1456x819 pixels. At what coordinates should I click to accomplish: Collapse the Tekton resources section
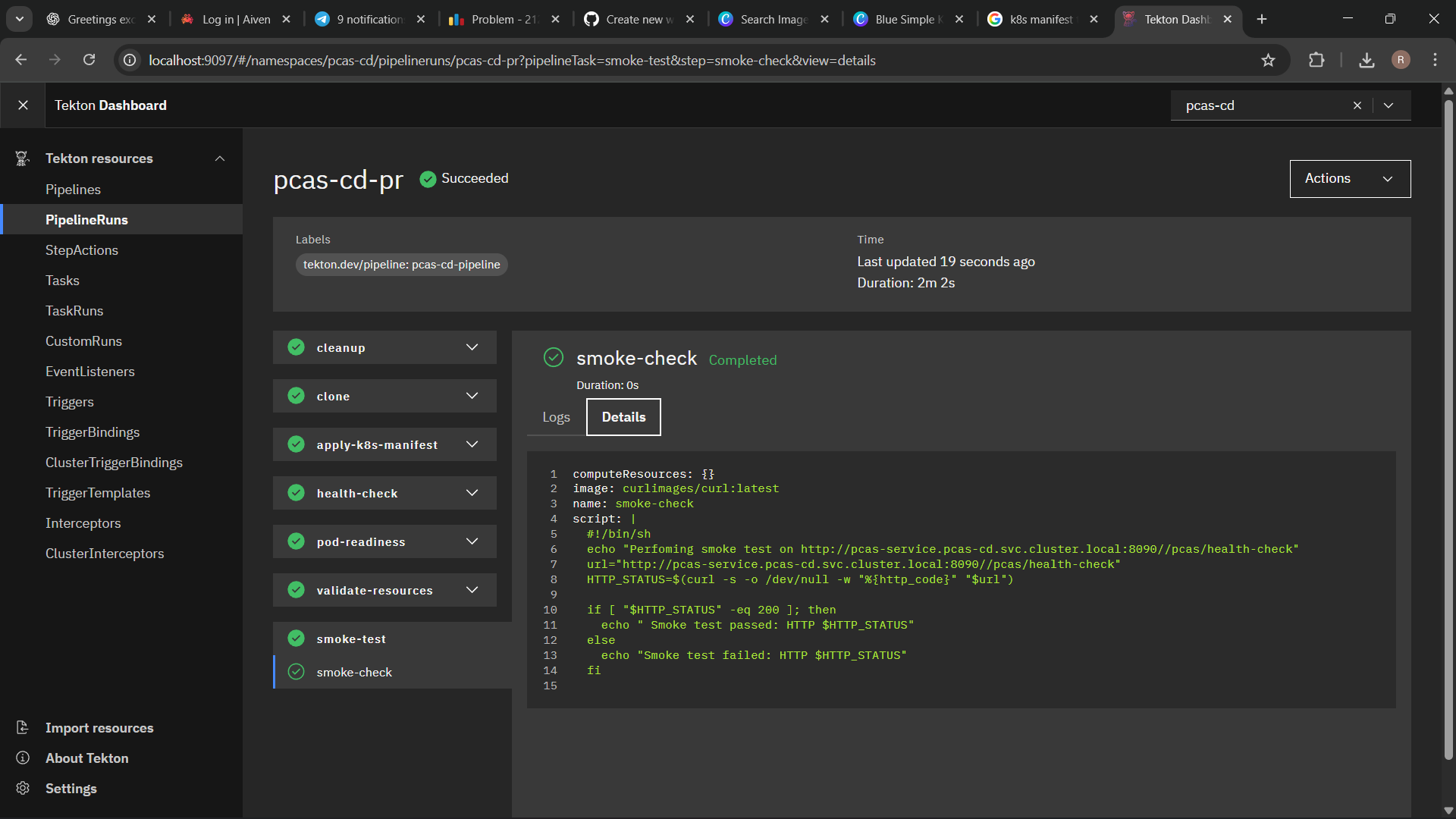pos(220,158)
